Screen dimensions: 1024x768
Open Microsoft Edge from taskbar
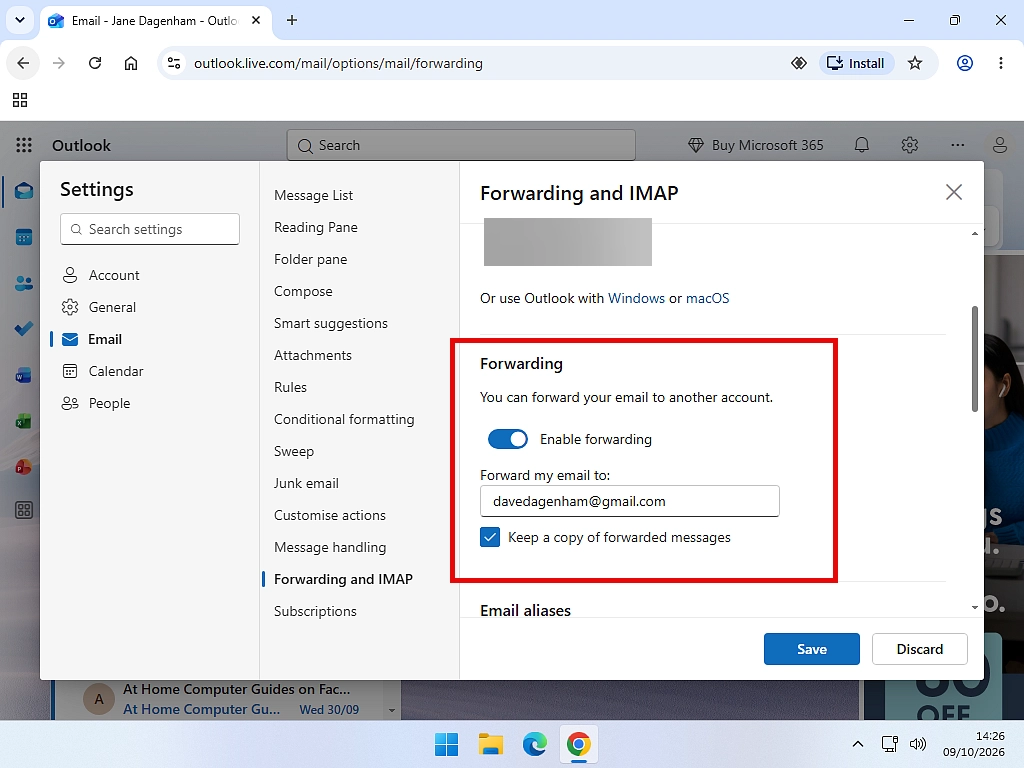pyautogui.click(x=534, y=744)
